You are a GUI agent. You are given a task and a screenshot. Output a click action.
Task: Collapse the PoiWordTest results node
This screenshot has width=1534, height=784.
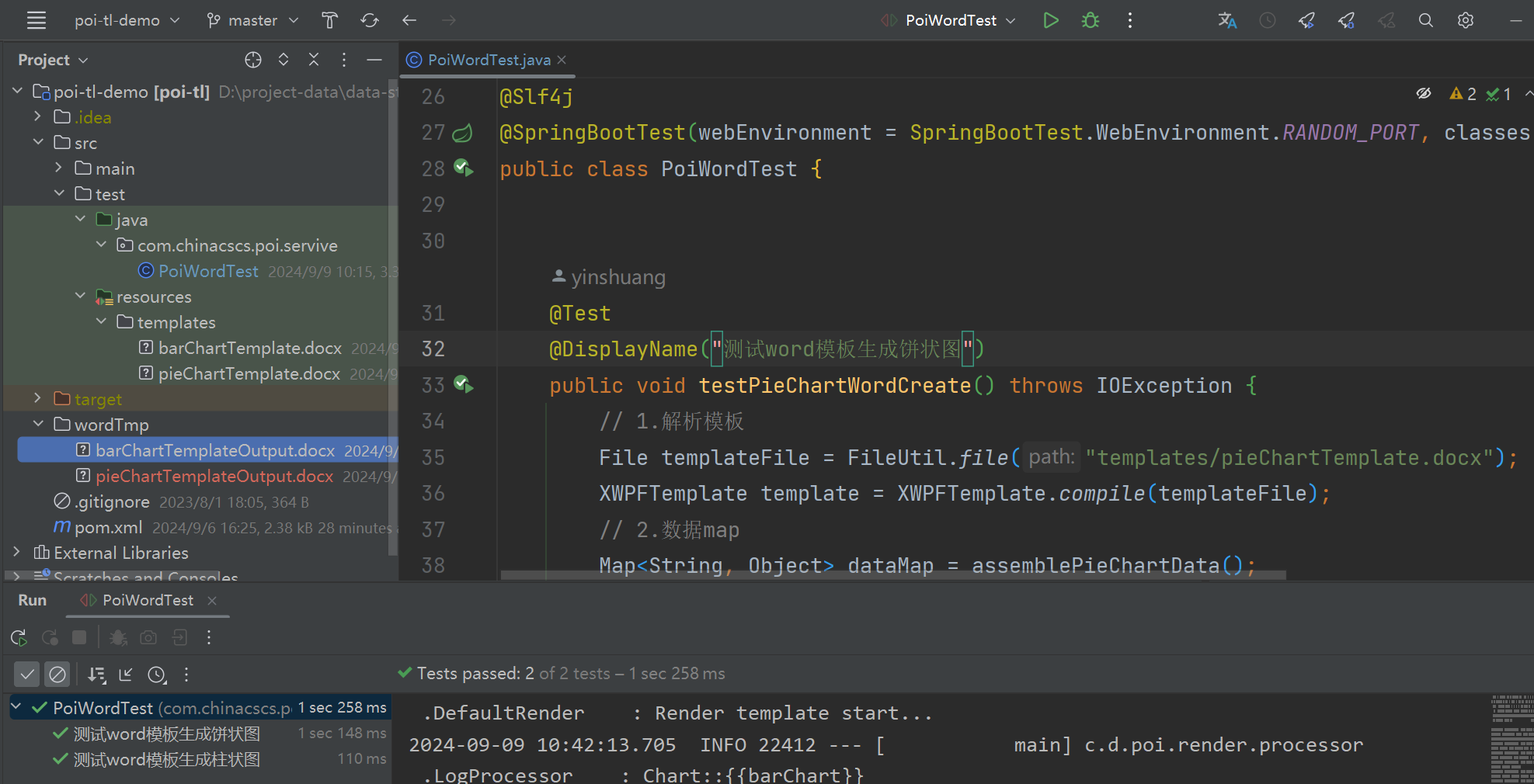point(16,707)
